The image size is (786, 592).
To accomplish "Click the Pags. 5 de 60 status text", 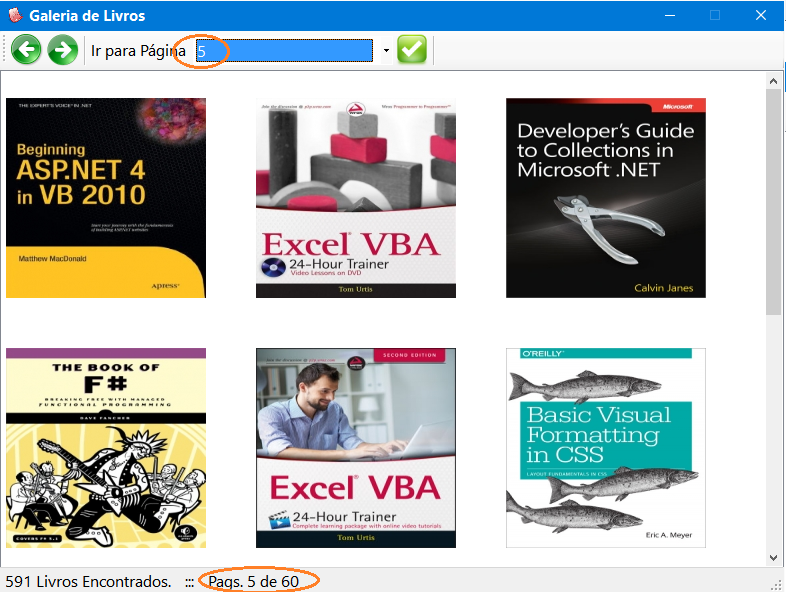I will [x=260, y=581].
